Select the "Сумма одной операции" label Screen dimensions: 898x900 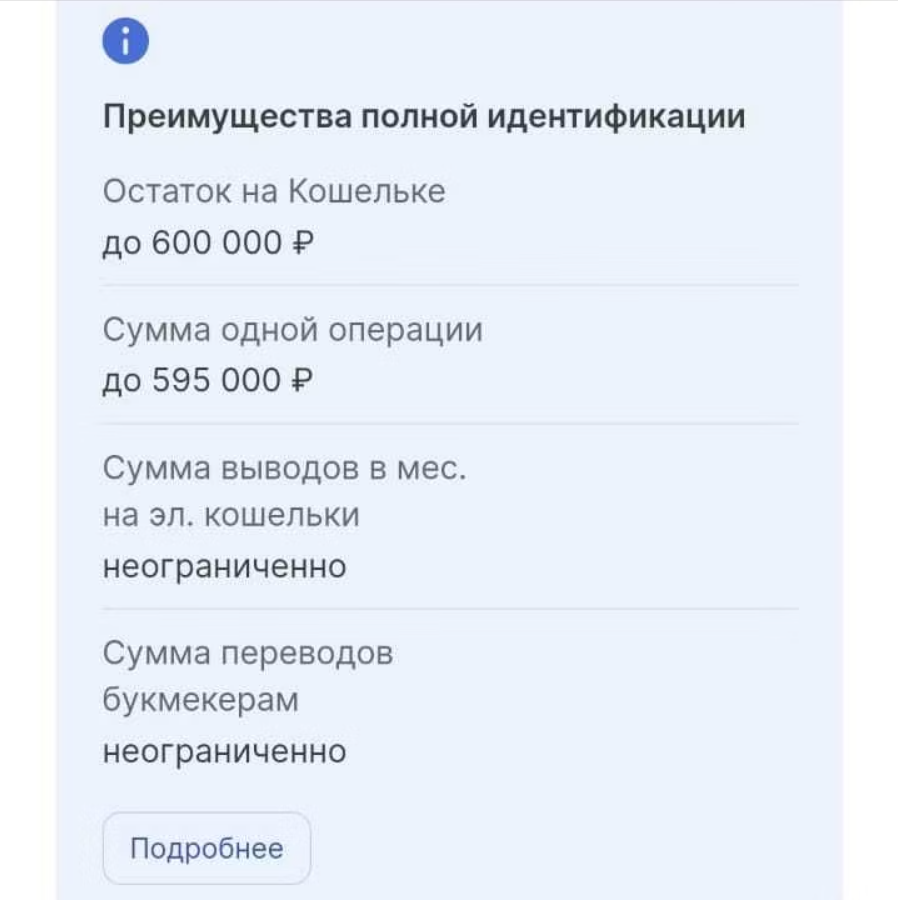click(x=293, y=330)
